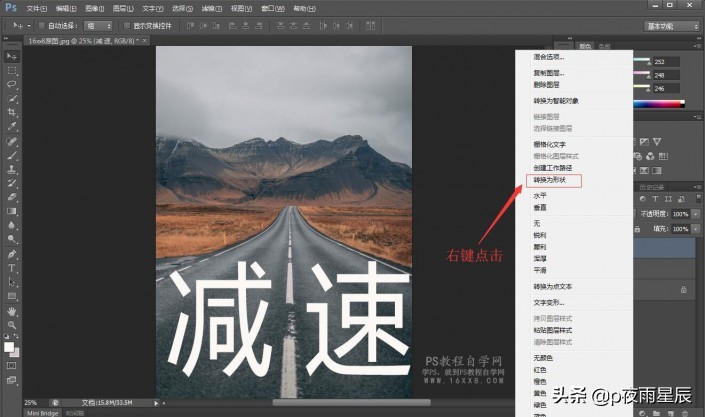Open the 图层 menu

123,9
